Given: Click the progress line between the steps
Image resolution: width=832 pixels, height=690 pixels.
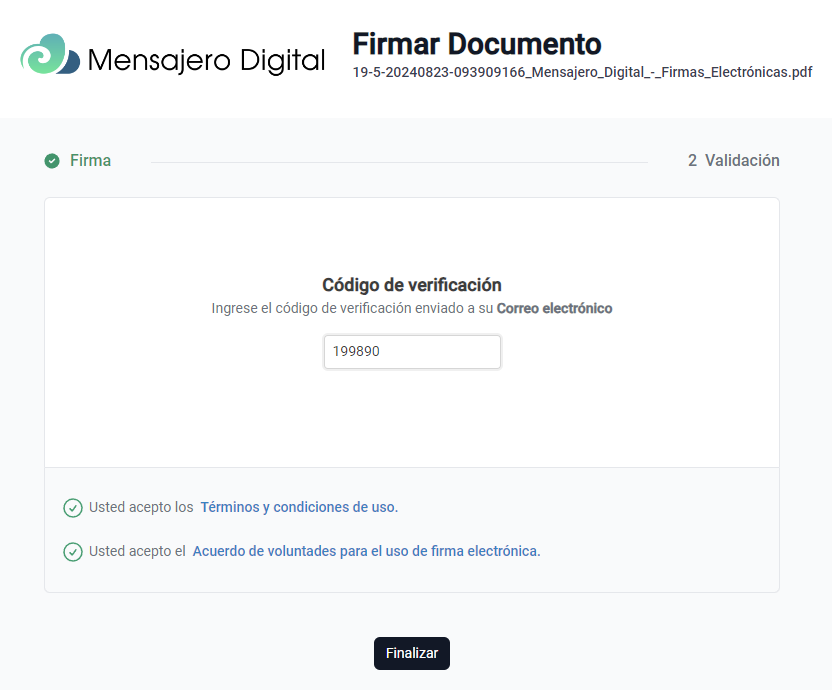Looking at the screenshot, I should tap(400, 162).
